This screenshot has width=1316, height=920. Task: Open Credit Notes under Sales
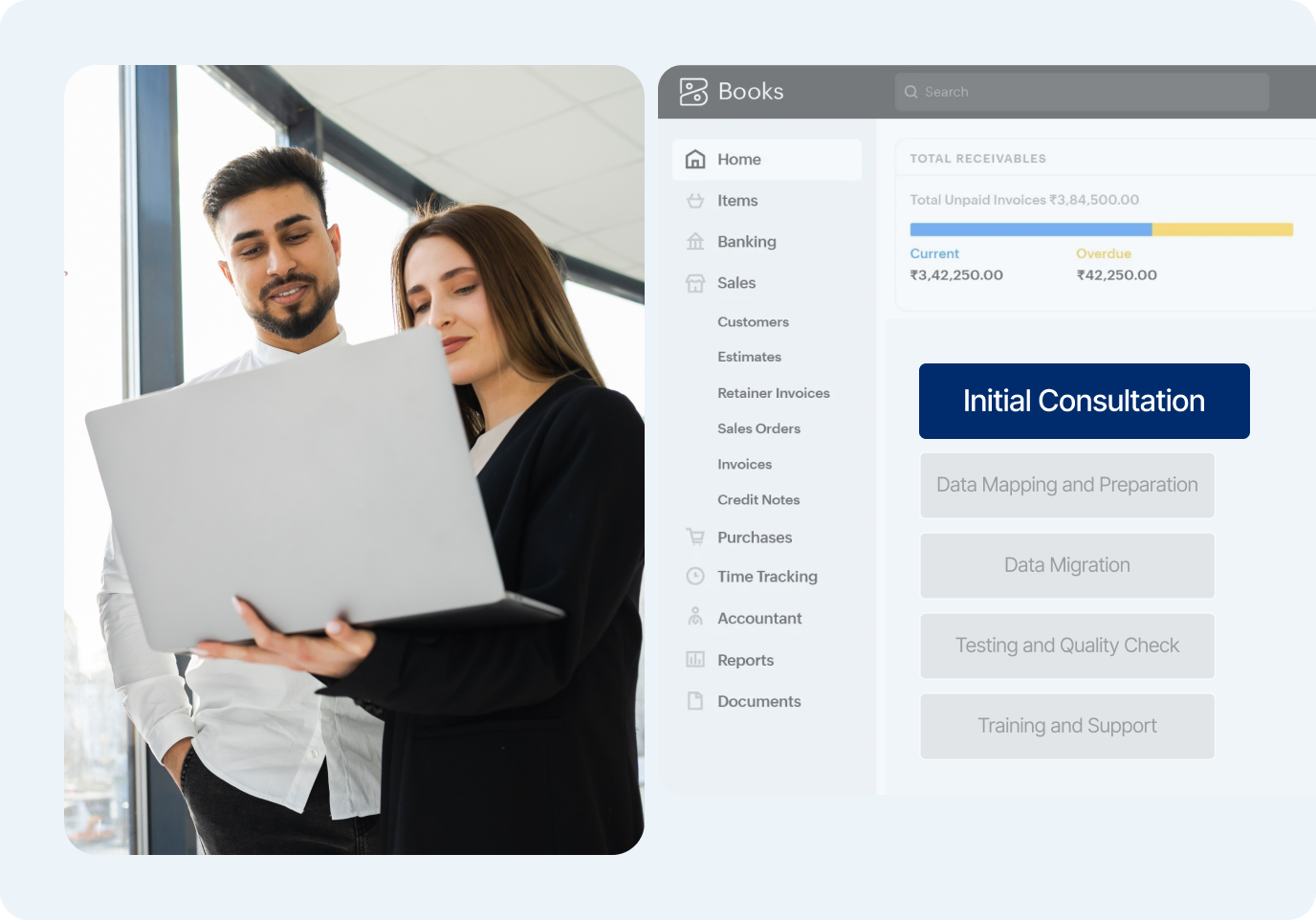click(x=758, y=499)
